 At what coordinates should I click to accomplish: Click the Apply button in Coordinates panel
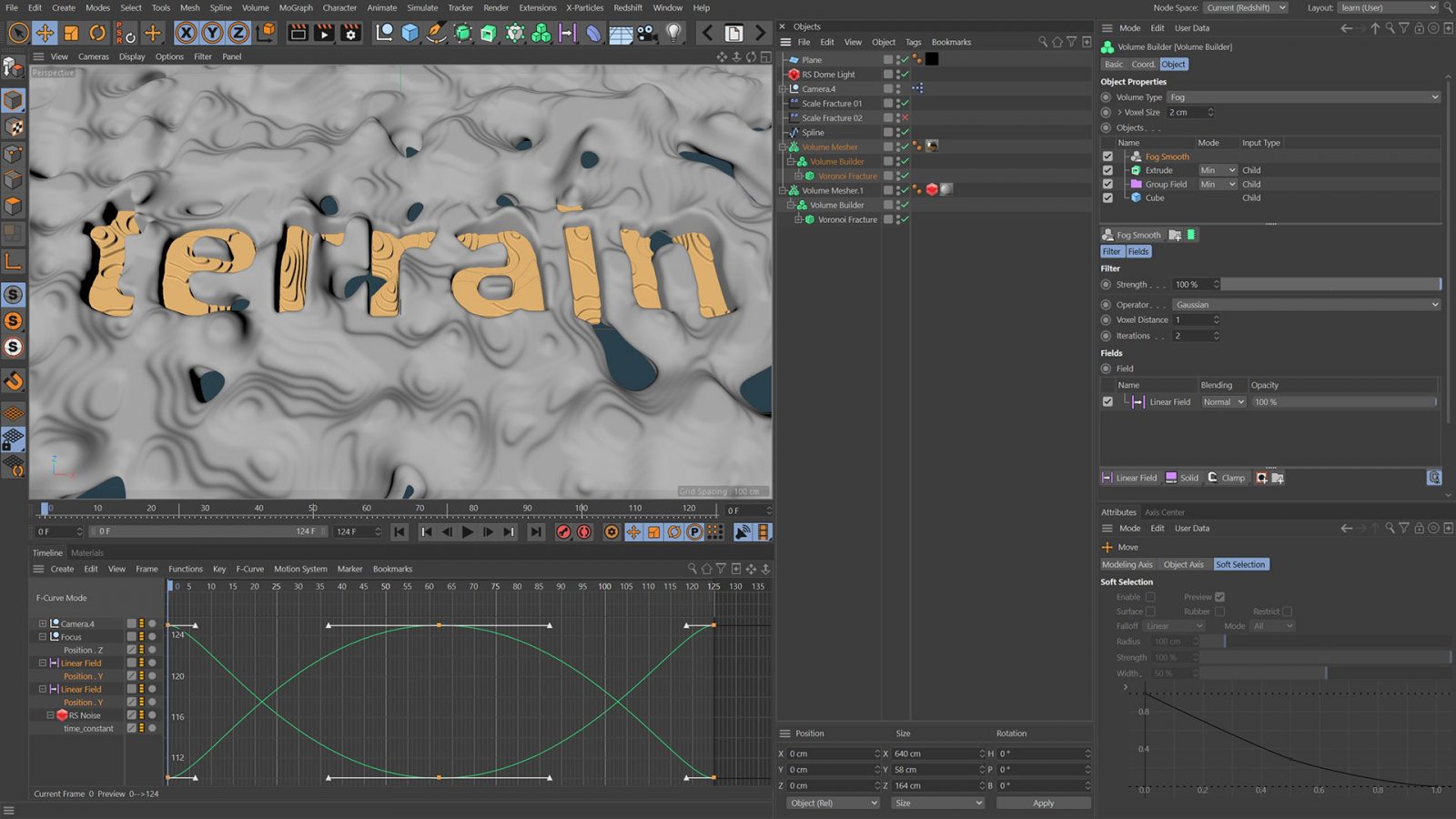tap(1043, 803)
